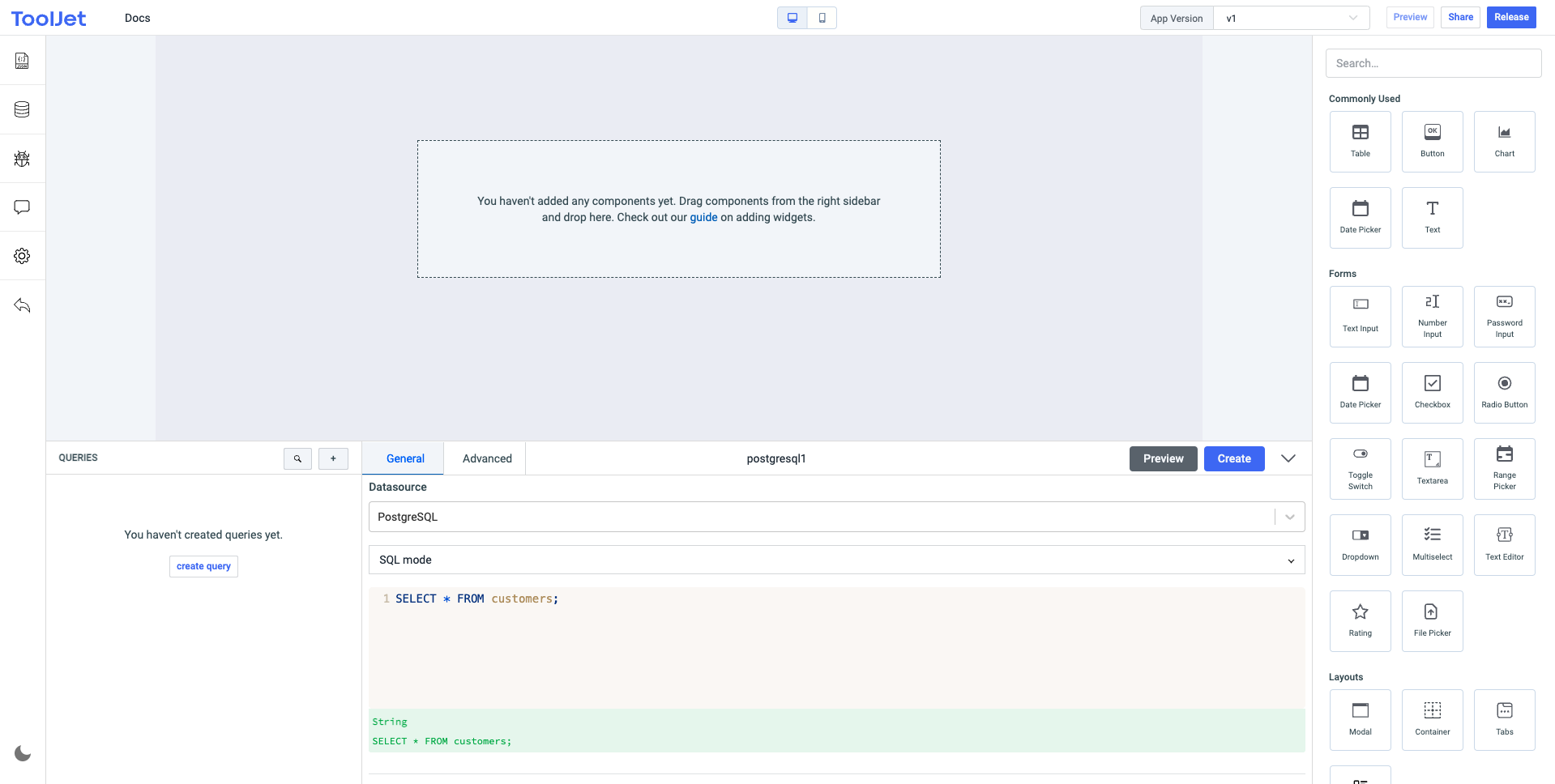Switch to desktop layout view

[x=792, y=18]
